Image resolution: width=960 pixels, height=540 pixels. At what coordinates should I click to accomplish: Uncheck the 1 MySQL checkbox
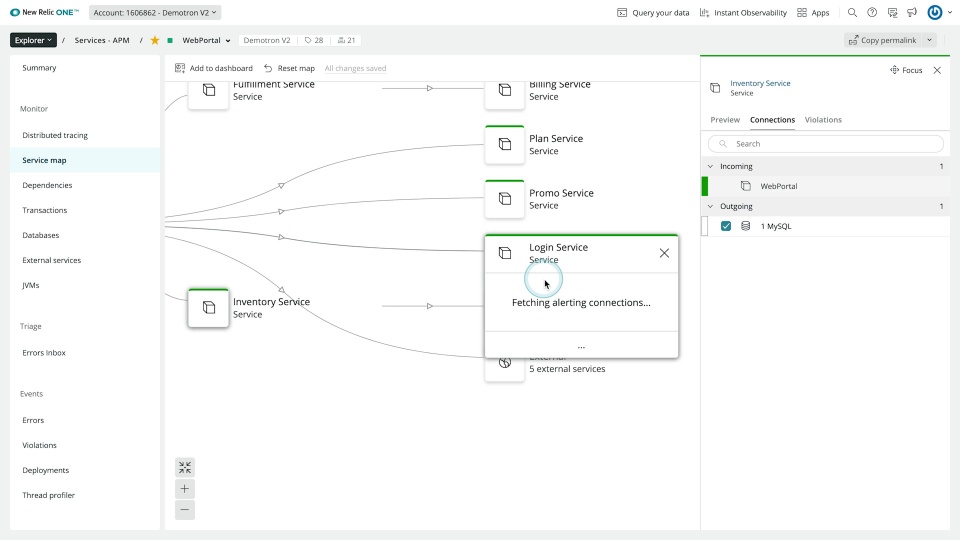[x=726, y=227]
